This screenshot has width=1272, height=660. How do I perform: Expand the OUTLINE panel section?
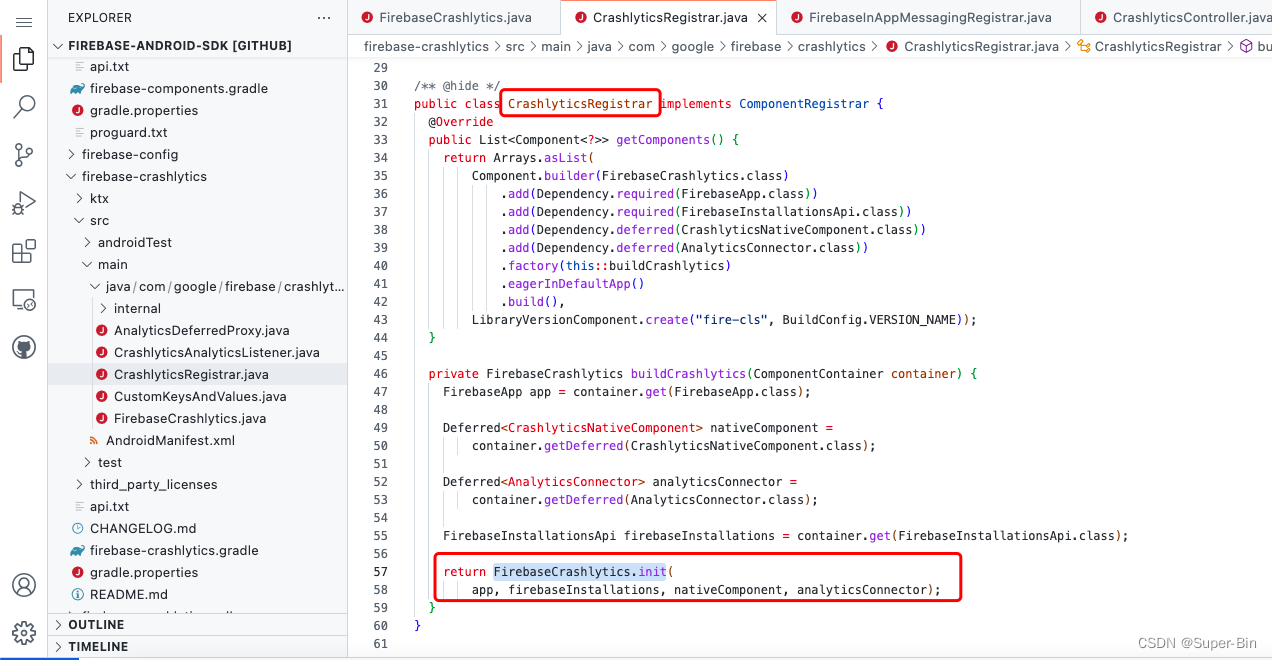(198, 625)
